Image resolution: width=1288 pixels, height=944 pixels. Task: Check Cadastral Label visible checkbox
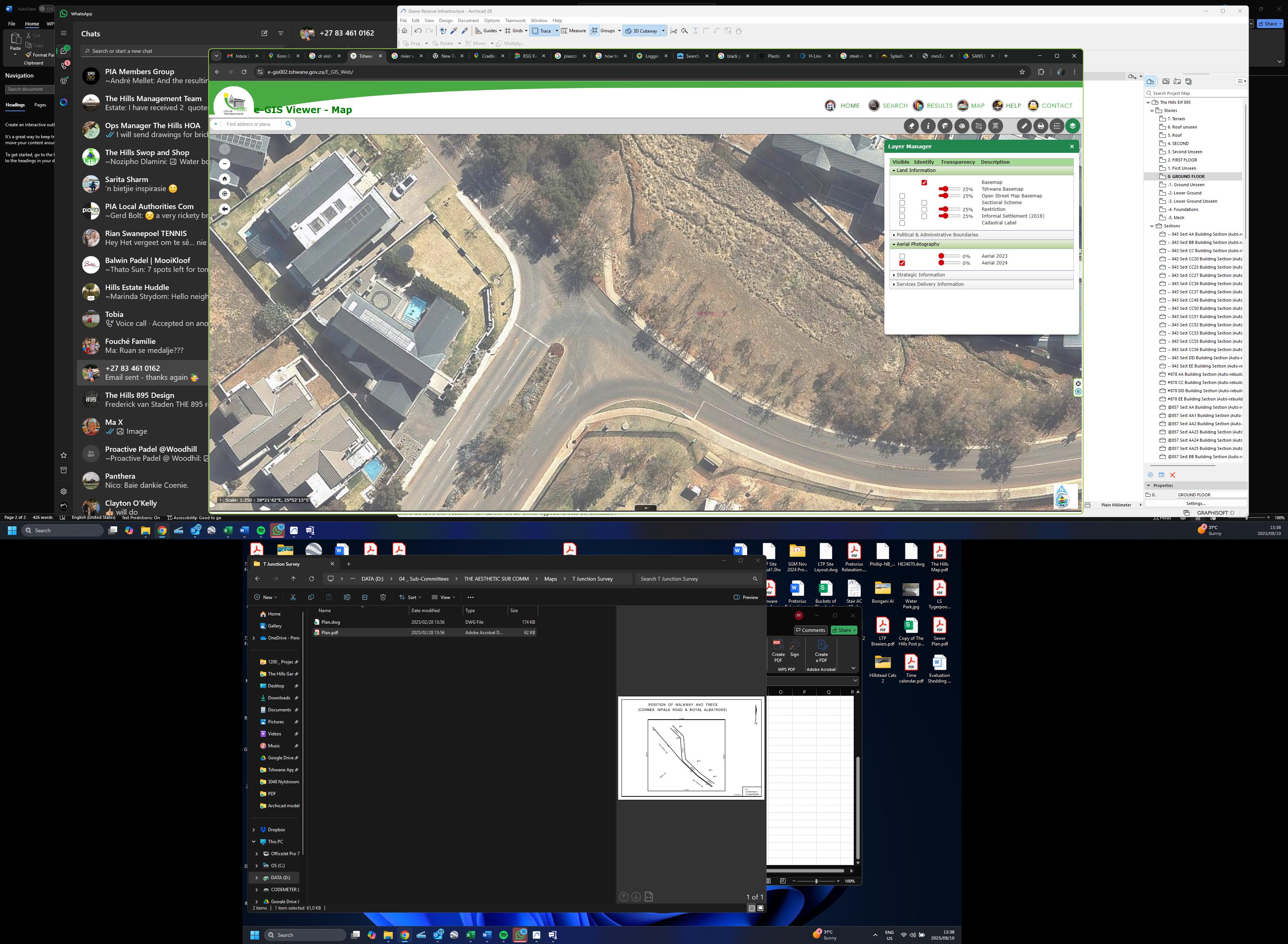click(902, 223)
